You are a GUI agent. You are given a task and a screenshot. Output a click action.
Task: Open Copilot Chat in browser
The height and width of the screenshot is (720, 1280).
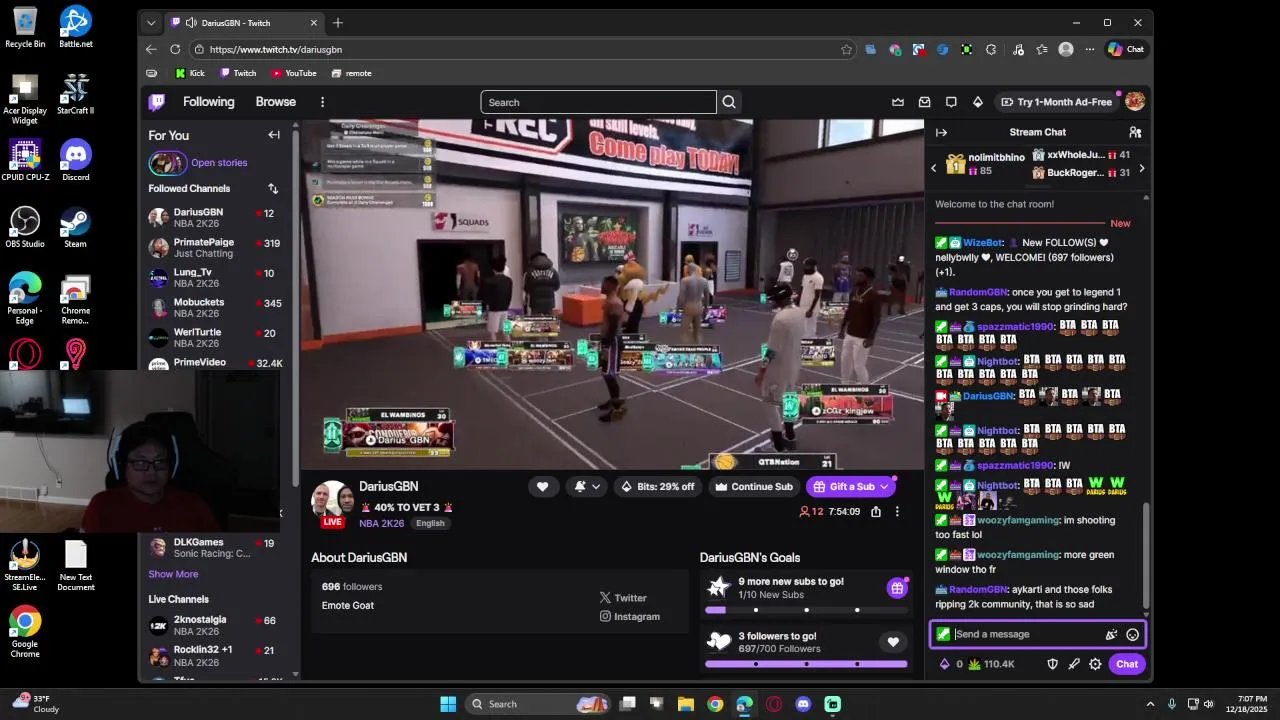pyautogui.click(x=1126, y=49)
